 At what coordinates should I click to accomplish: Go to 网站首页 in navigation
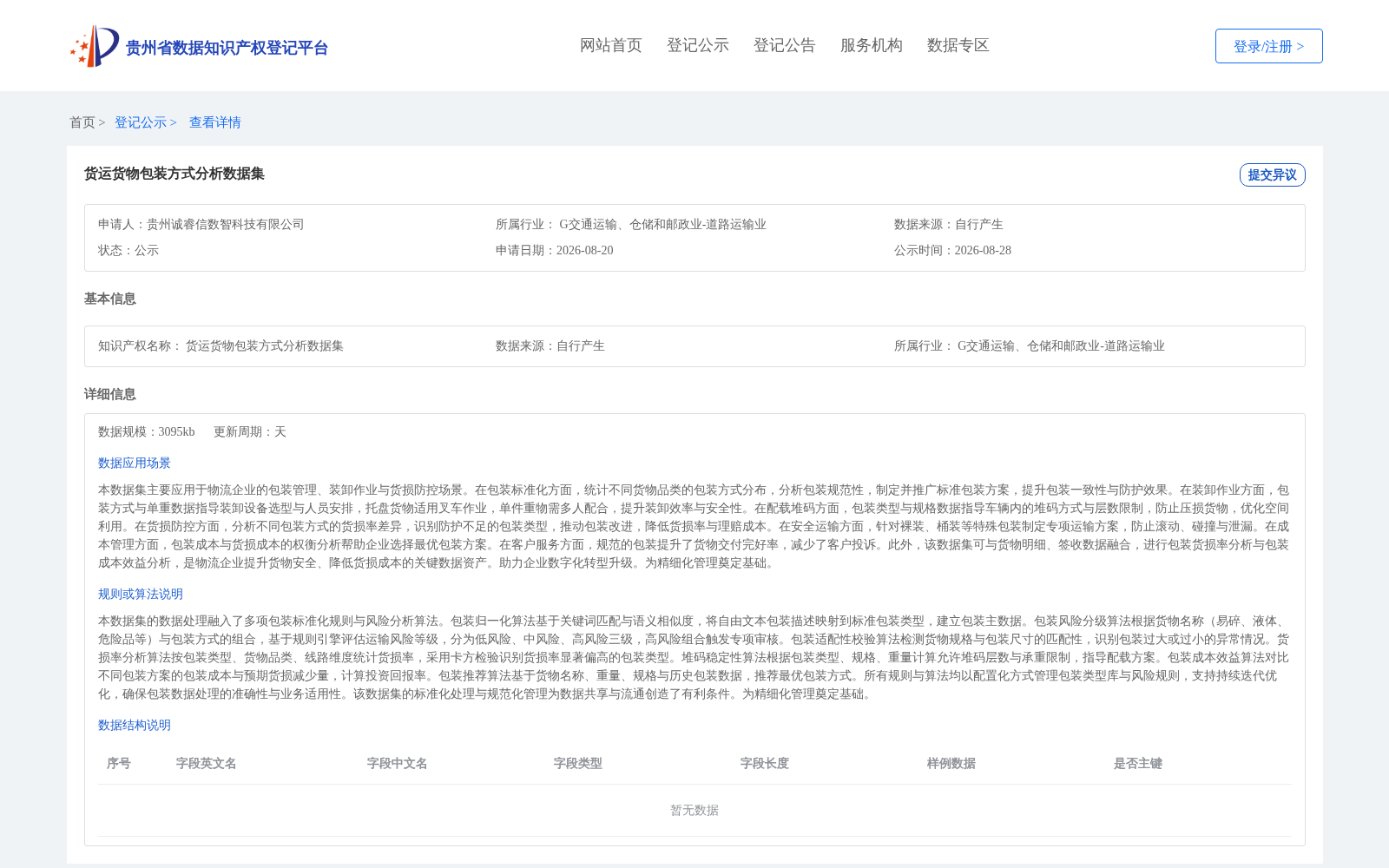611,45
